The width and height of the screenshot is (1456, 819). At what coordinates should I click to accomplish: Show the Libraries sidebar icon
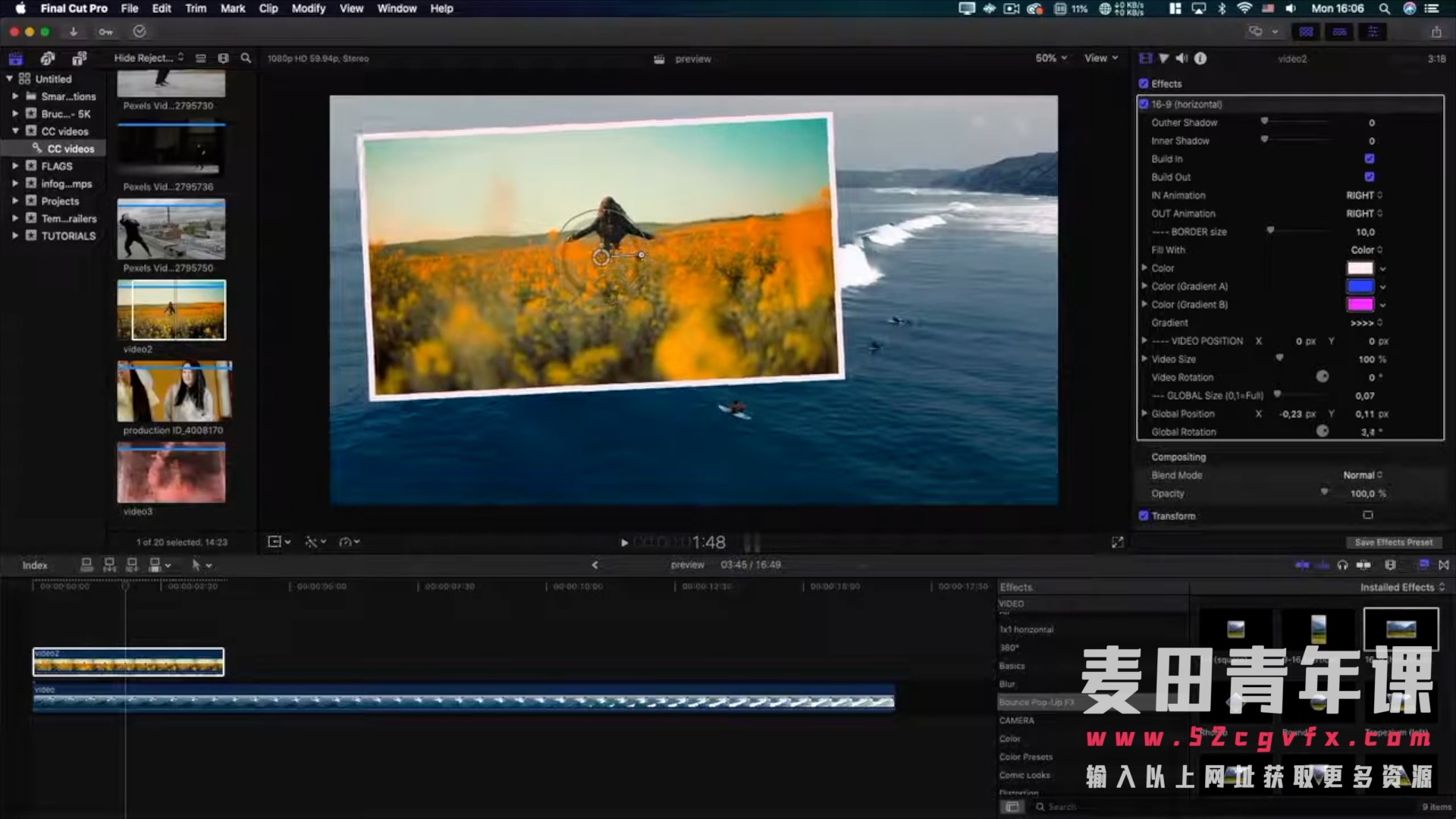coord(16,58)
